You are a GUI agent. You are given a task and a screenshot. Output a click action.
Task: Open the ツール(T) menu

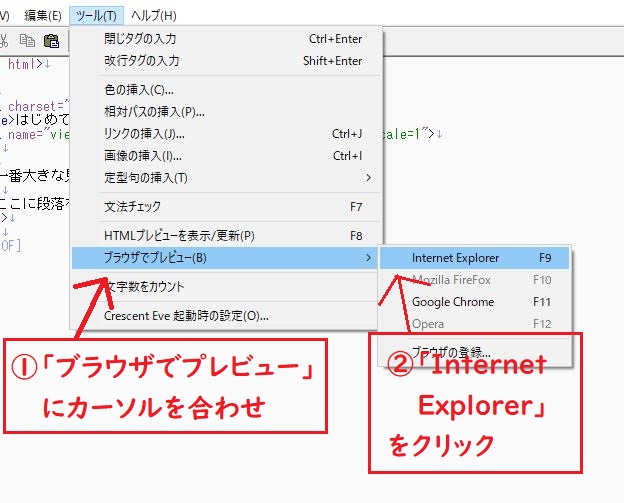point(97,15)
